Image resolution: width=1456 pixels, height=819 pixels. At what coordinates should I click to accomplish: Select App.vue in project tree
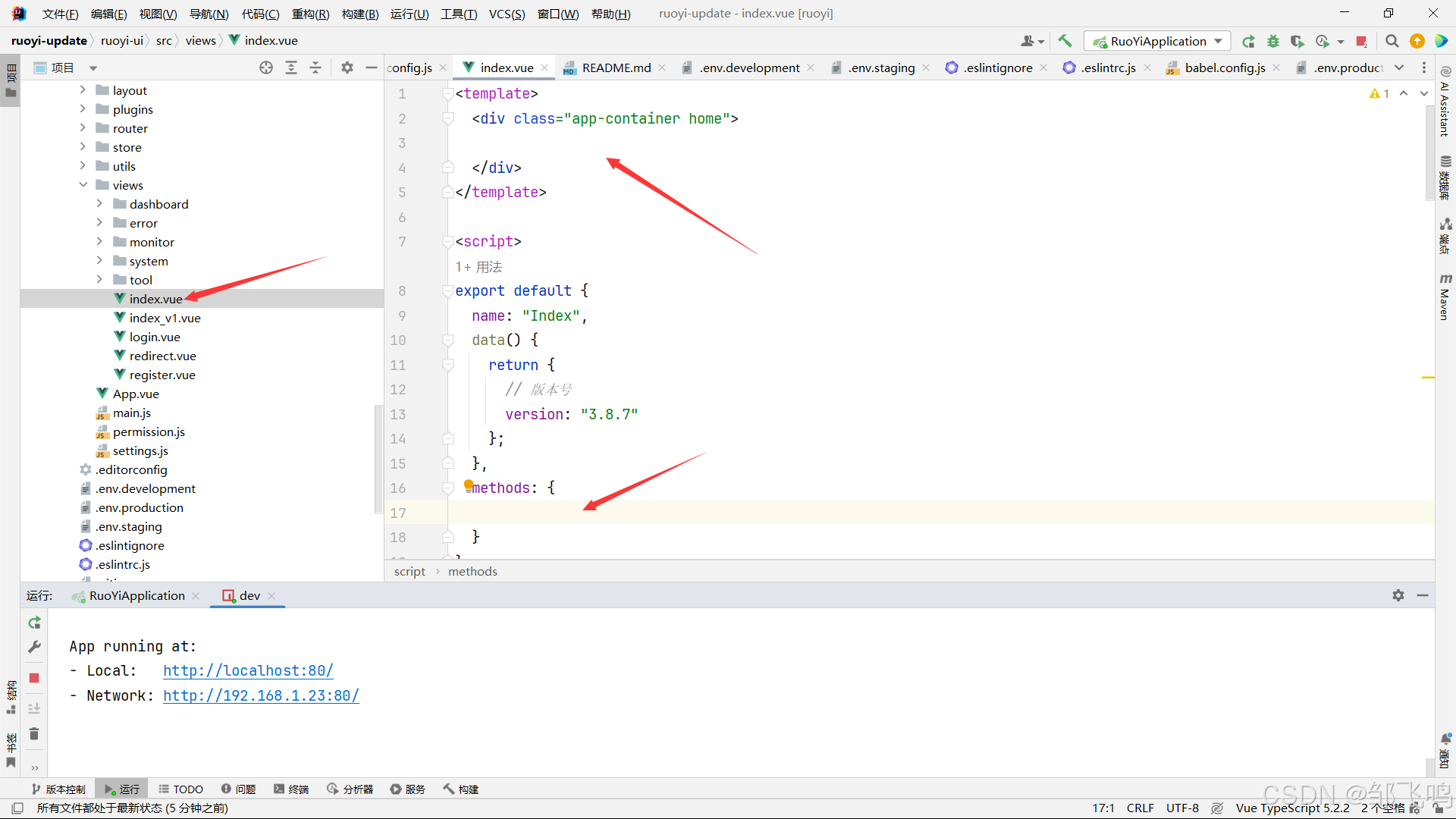point(136,394)
